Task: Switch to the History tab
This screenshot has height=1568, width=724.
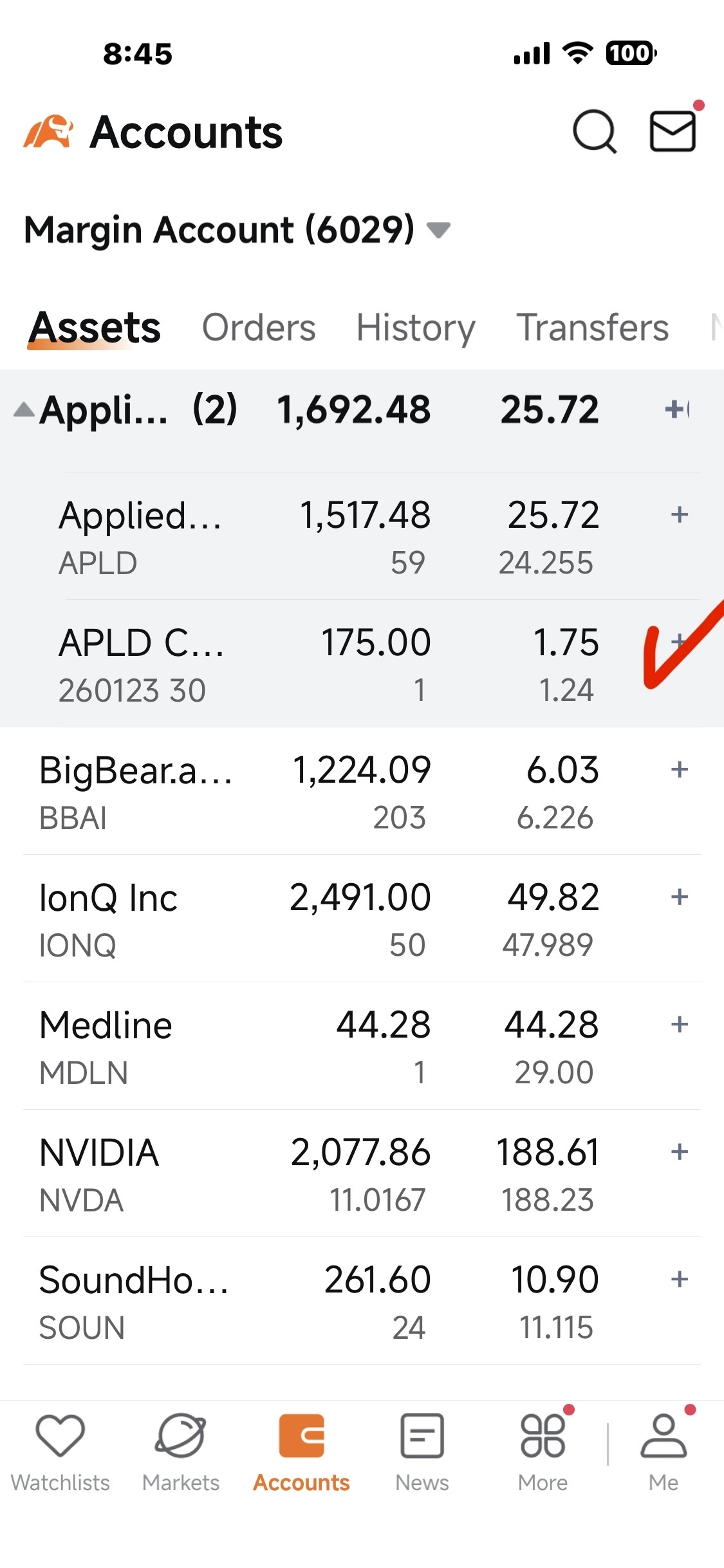Action: (416, 328)
